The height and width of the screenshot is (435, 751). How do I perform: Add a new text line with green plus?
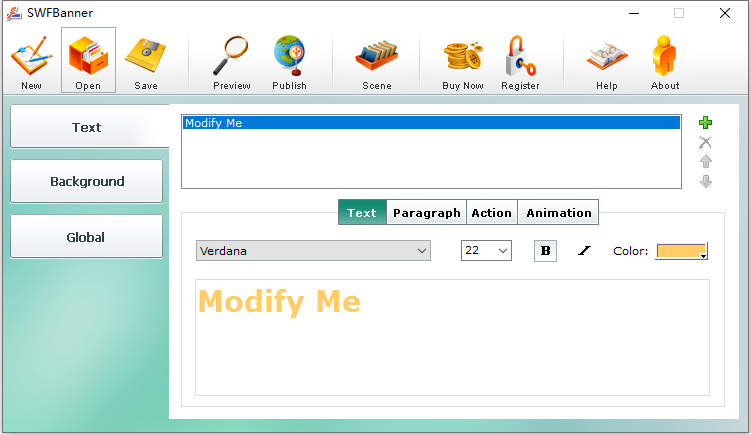point(705,123)
